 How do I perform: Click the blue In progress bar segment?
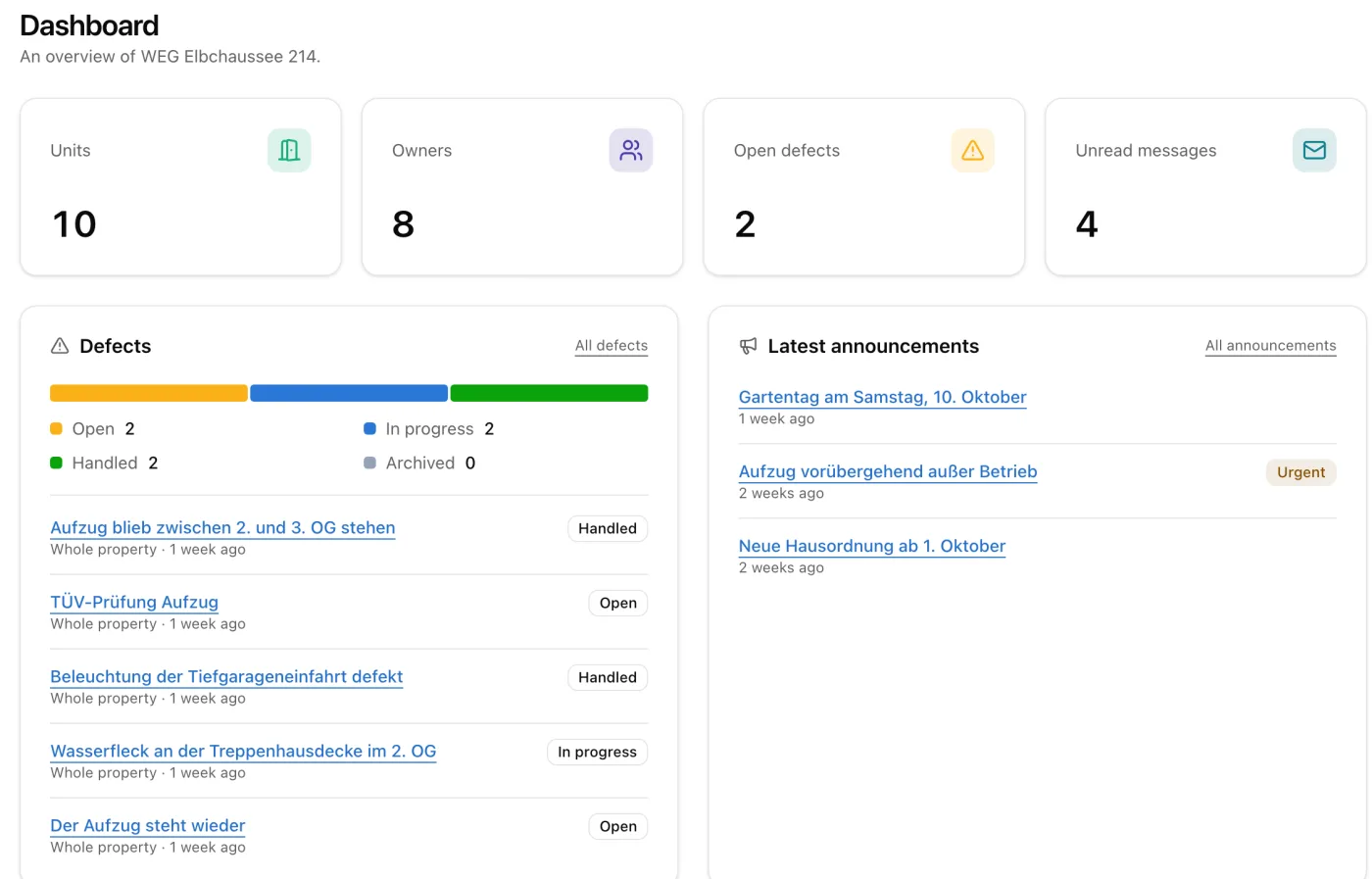349,393
